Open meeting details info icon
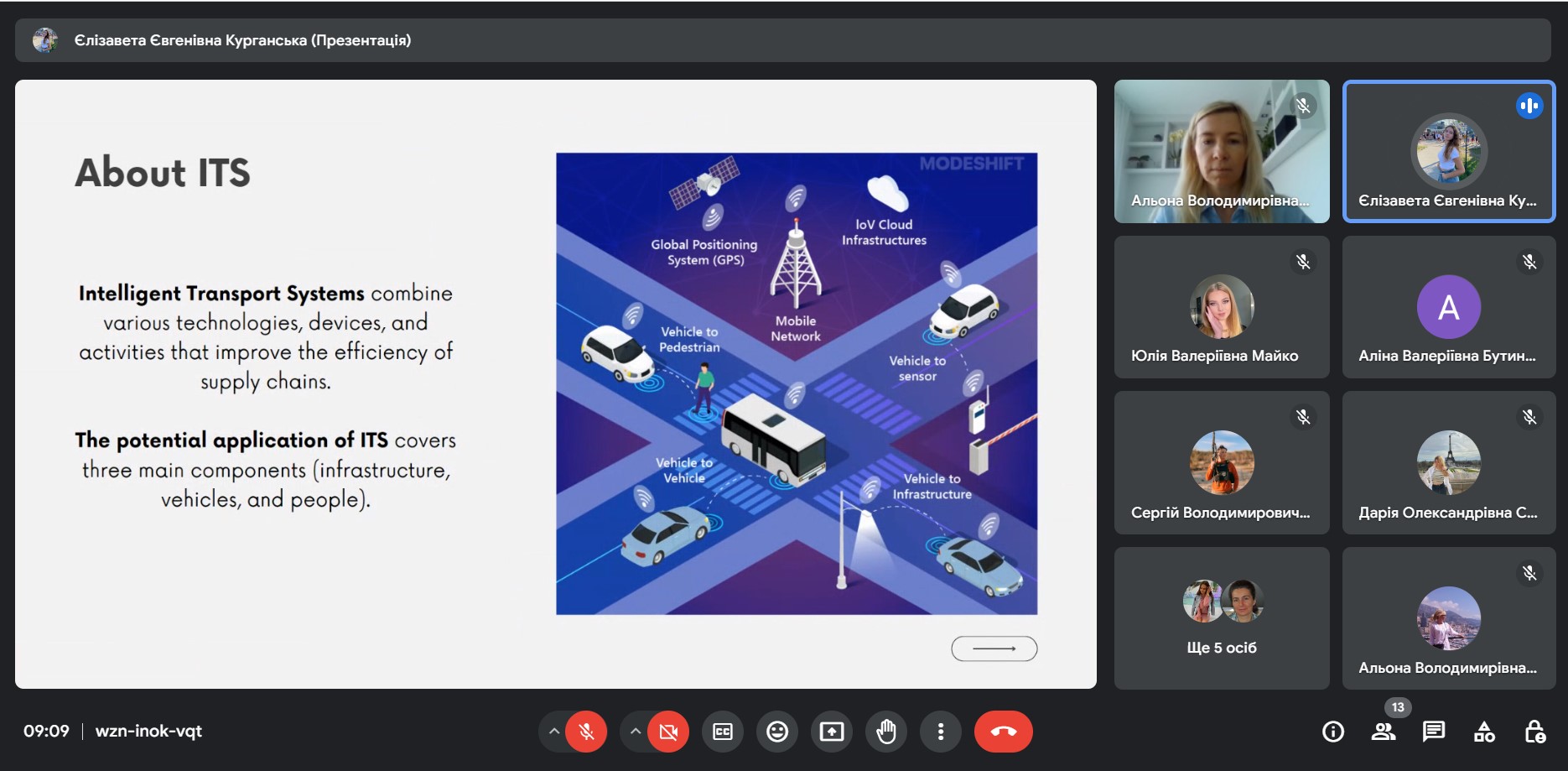The height and width of the screenshot is (771, 1568). click(1332, 732)
